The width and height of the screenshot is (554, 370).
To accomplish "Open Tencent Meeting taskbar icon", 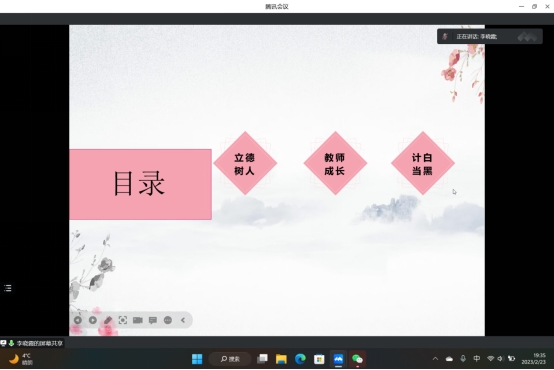I will click(x=338, y=359).
